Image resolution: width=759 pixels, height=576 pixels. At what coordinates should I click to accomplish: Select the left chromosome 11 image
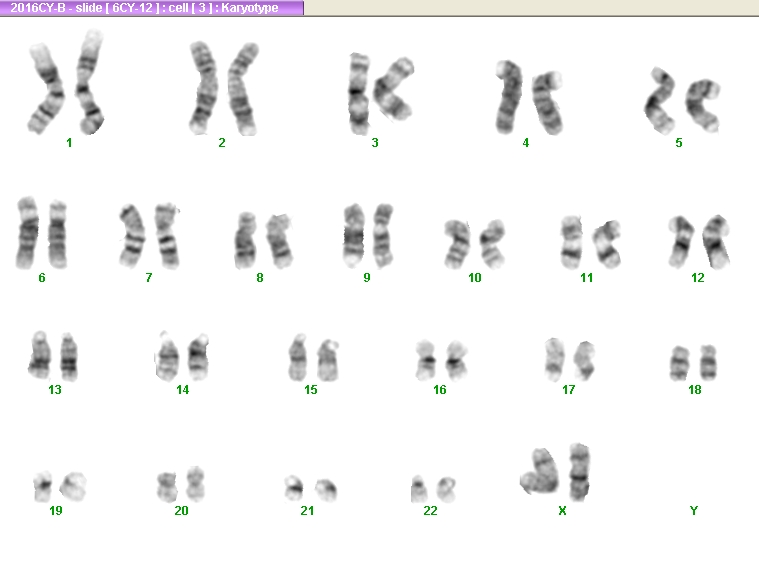click(x=572, y=242)
